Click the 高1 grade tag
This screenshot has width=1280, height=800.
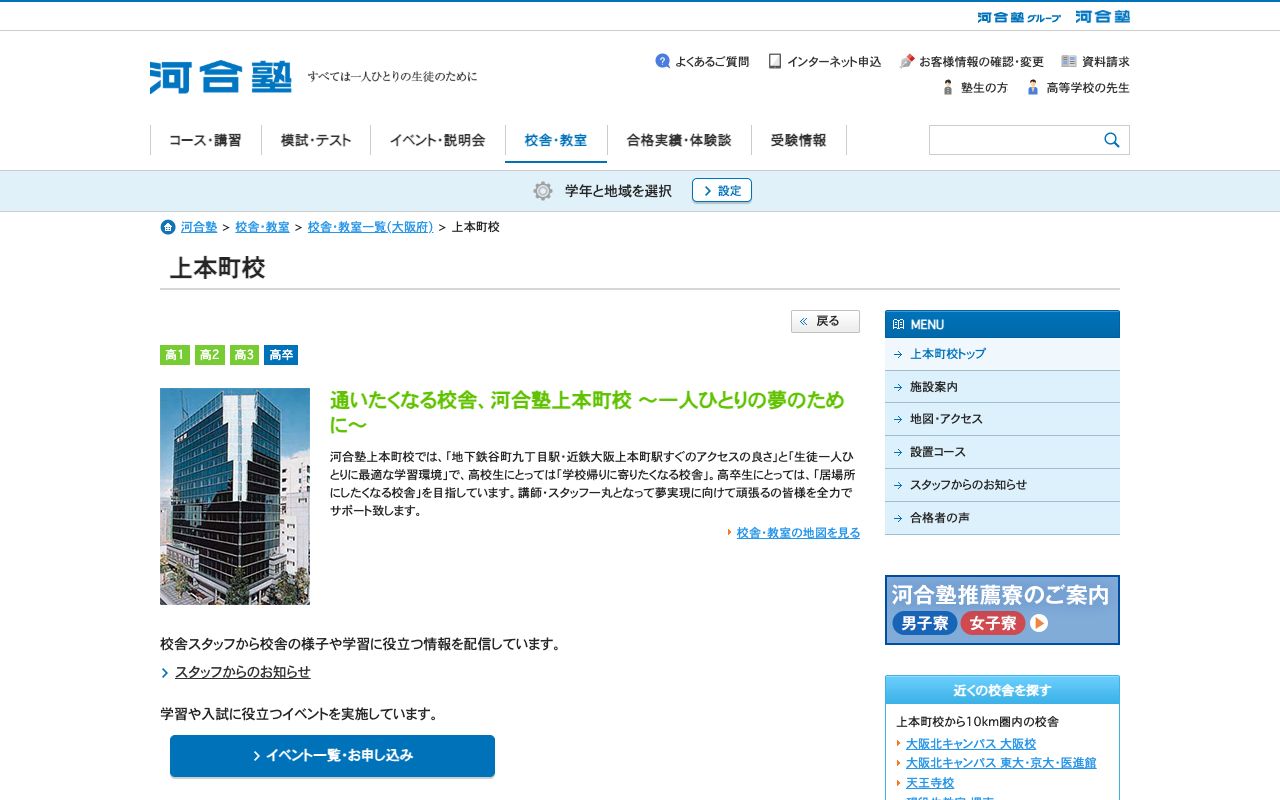[175, 355]
